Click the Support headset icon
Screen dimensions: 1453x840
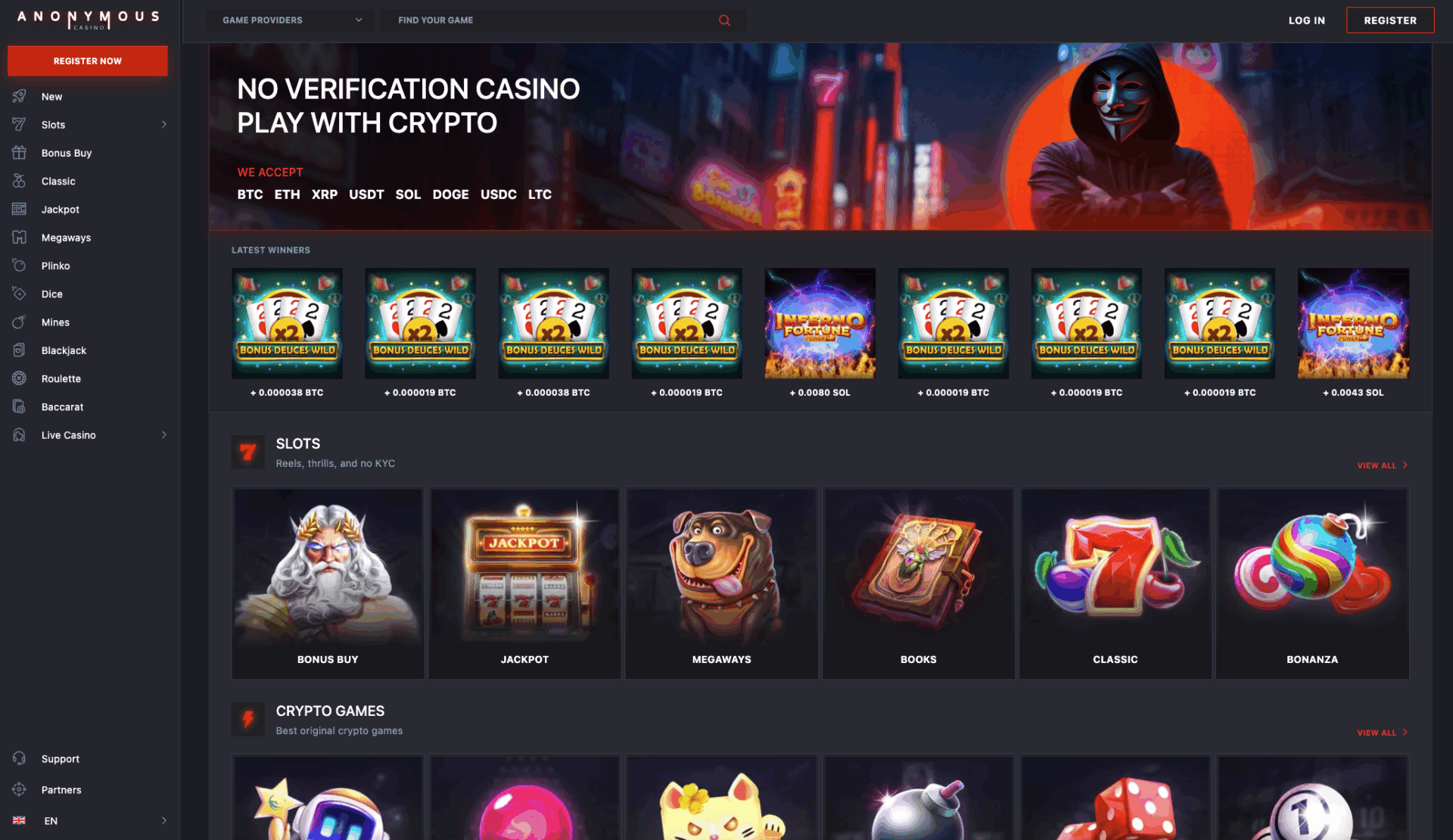20,758
